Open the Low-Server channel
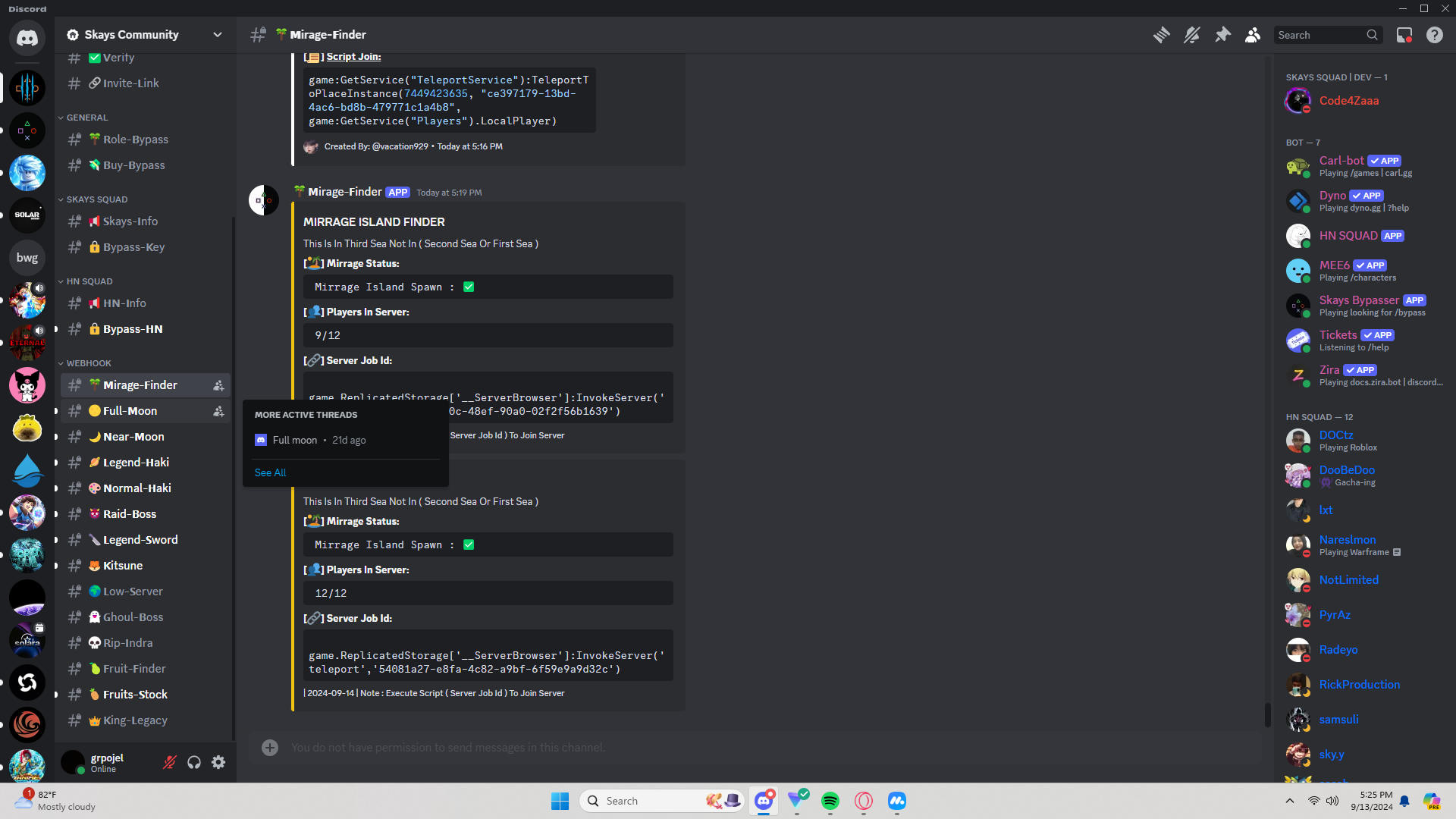This screenshot has width=1456, height=819. tap(145, 591)
